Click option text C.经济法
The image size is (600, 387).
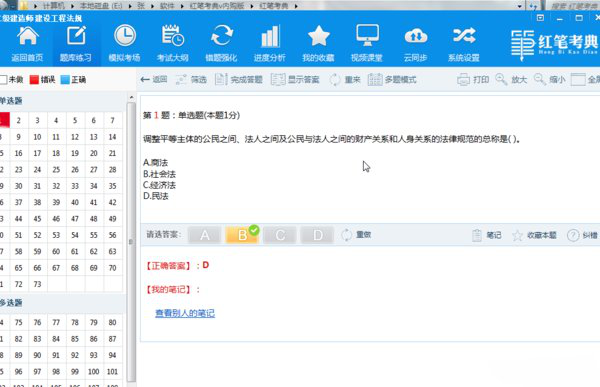160,185
